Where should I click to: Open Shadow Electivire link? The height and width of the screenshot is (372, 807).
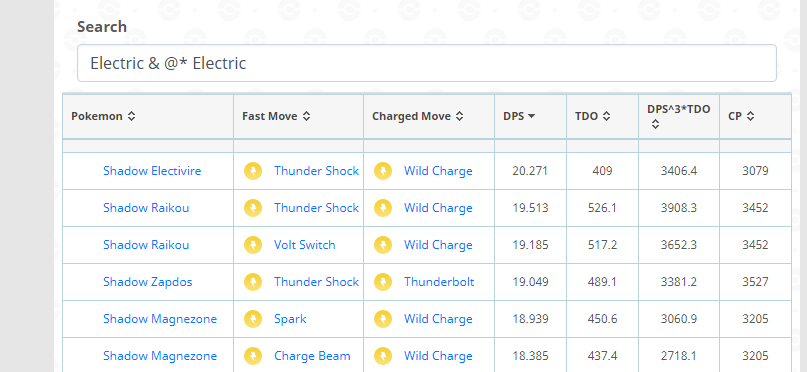[152, 171]
